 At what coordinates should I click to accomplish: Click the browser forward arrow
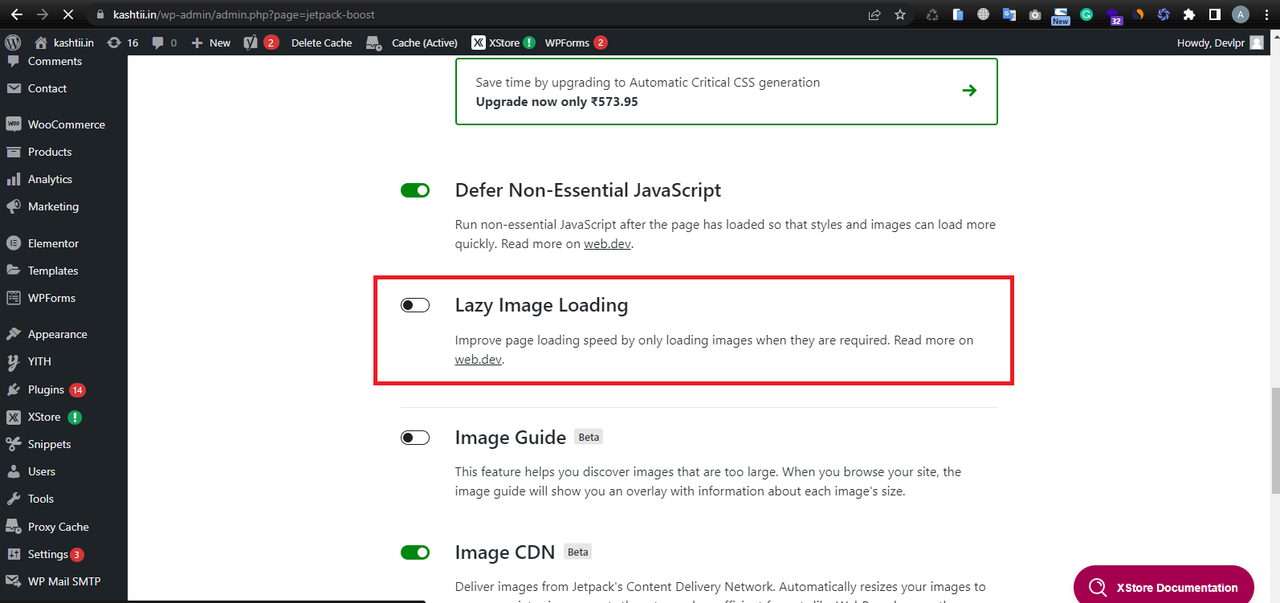(42, 15)
